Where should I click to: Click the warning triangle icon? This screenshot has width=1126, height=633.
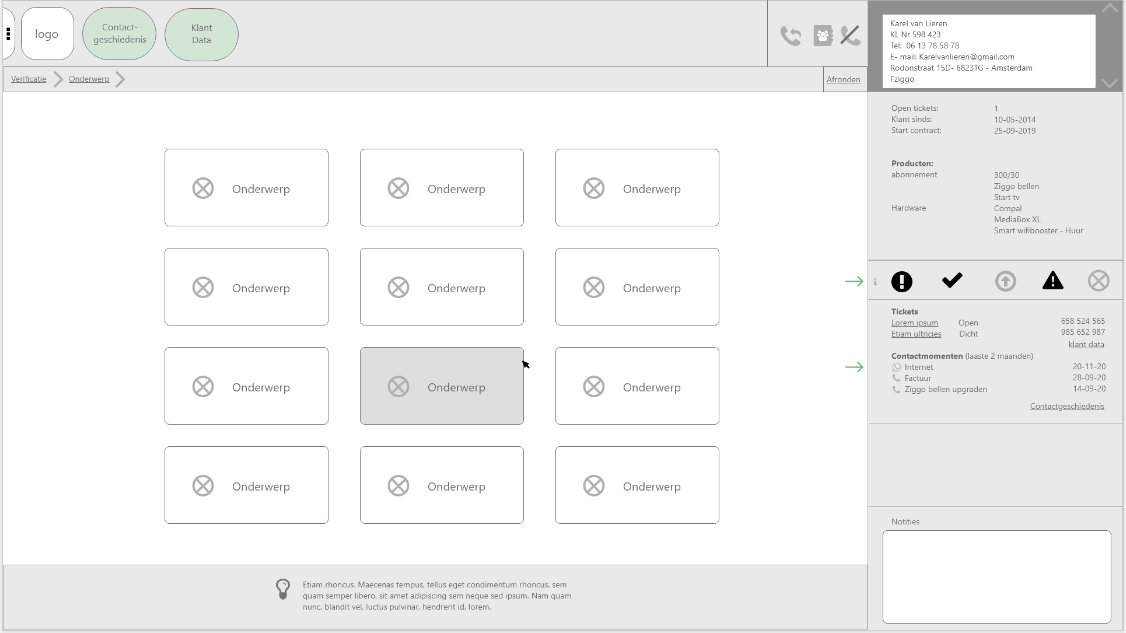click(1053, 281)
